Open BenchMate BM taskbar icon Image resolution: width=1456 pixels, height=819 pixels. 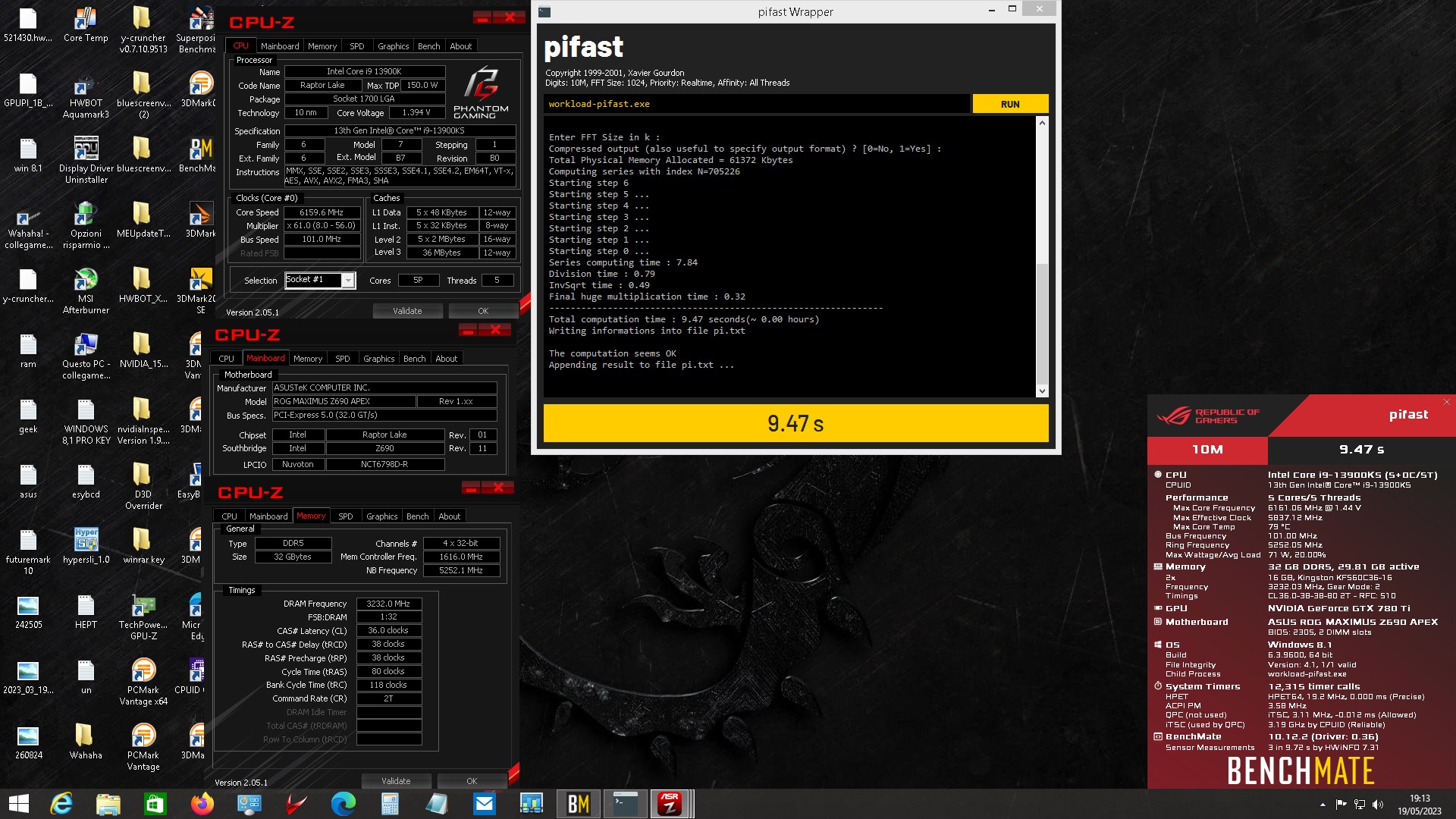coord(578,804)
